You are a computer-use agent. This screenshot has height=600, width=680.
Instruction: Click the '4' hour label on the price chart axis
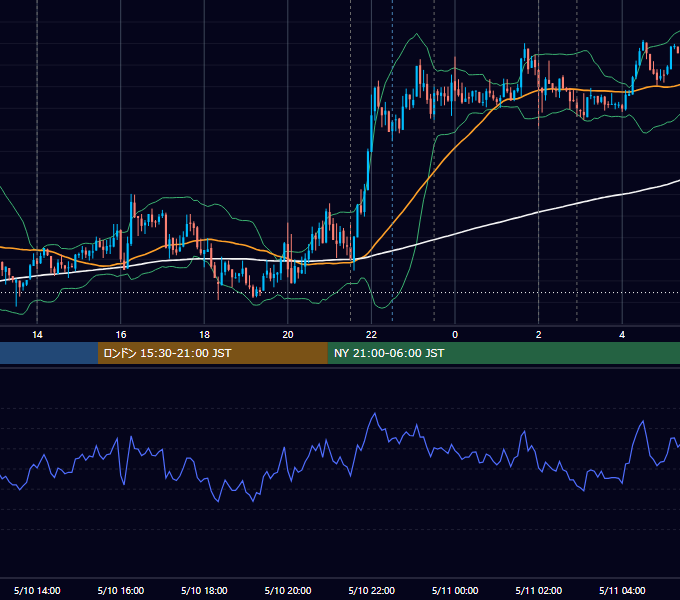[x=622, y=335]
